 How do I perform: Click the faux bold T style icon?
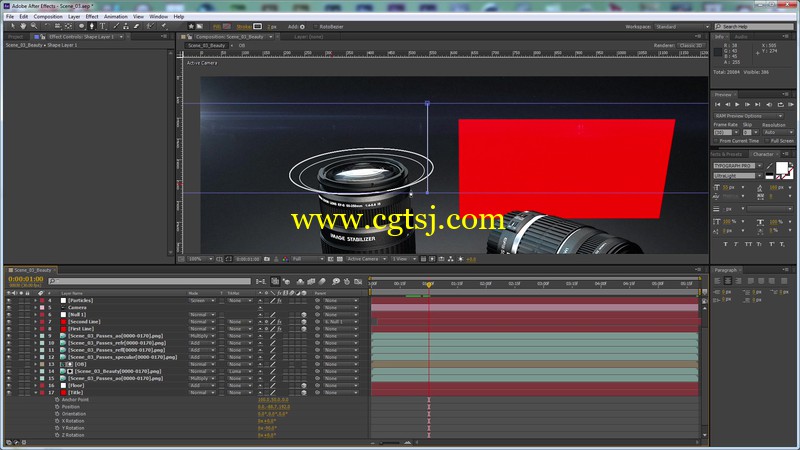(726, 244)
